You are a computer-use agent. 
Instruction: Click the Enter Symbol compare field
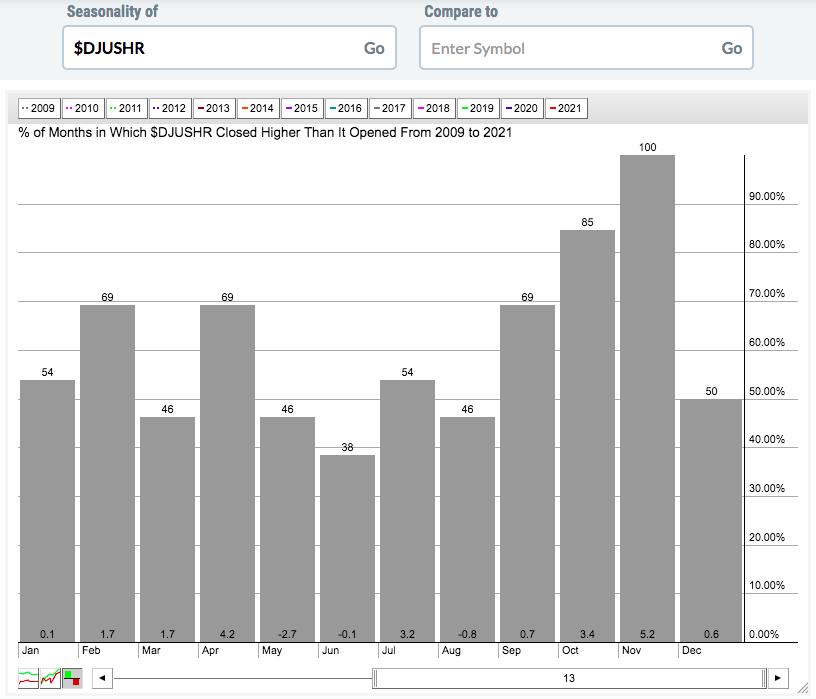click(567, 48)
